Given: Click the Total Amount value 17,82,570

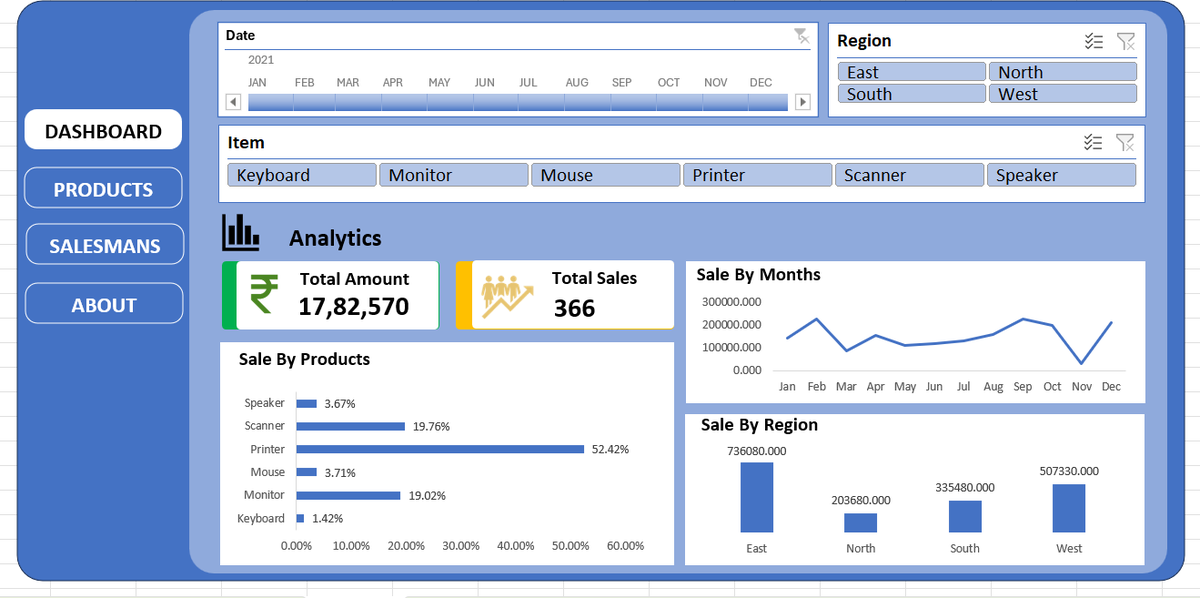Looking at the screenshot, I should [x=354, y=307].
